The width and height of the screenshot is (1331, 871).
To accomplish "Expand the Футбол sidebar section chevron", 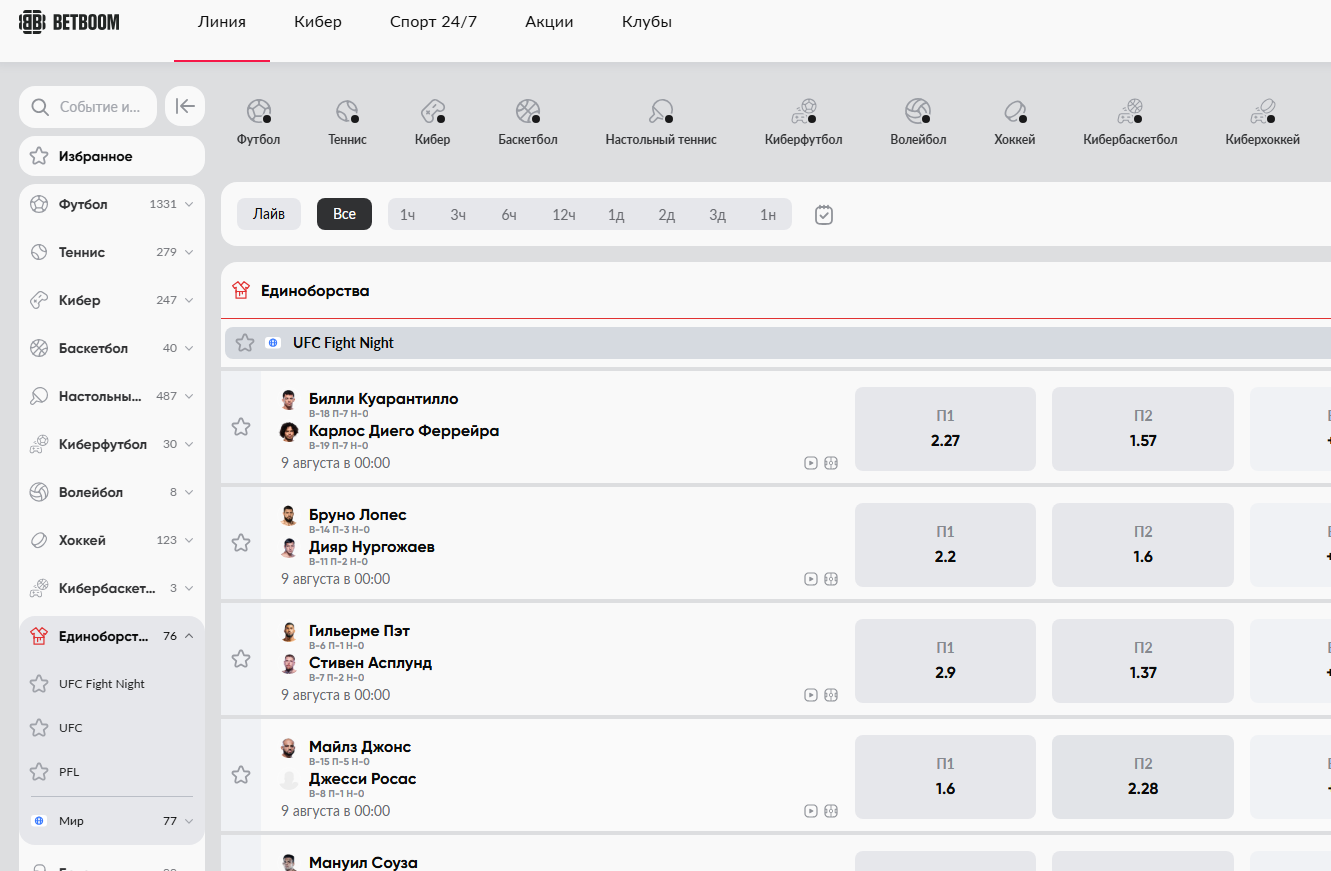I will point(189,204).
